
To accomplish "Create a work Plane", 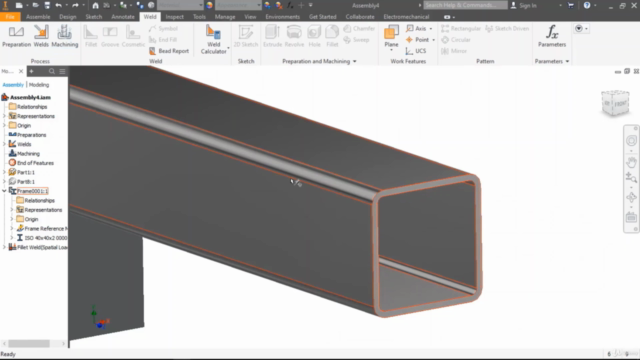I will click(x=391, y=35).
